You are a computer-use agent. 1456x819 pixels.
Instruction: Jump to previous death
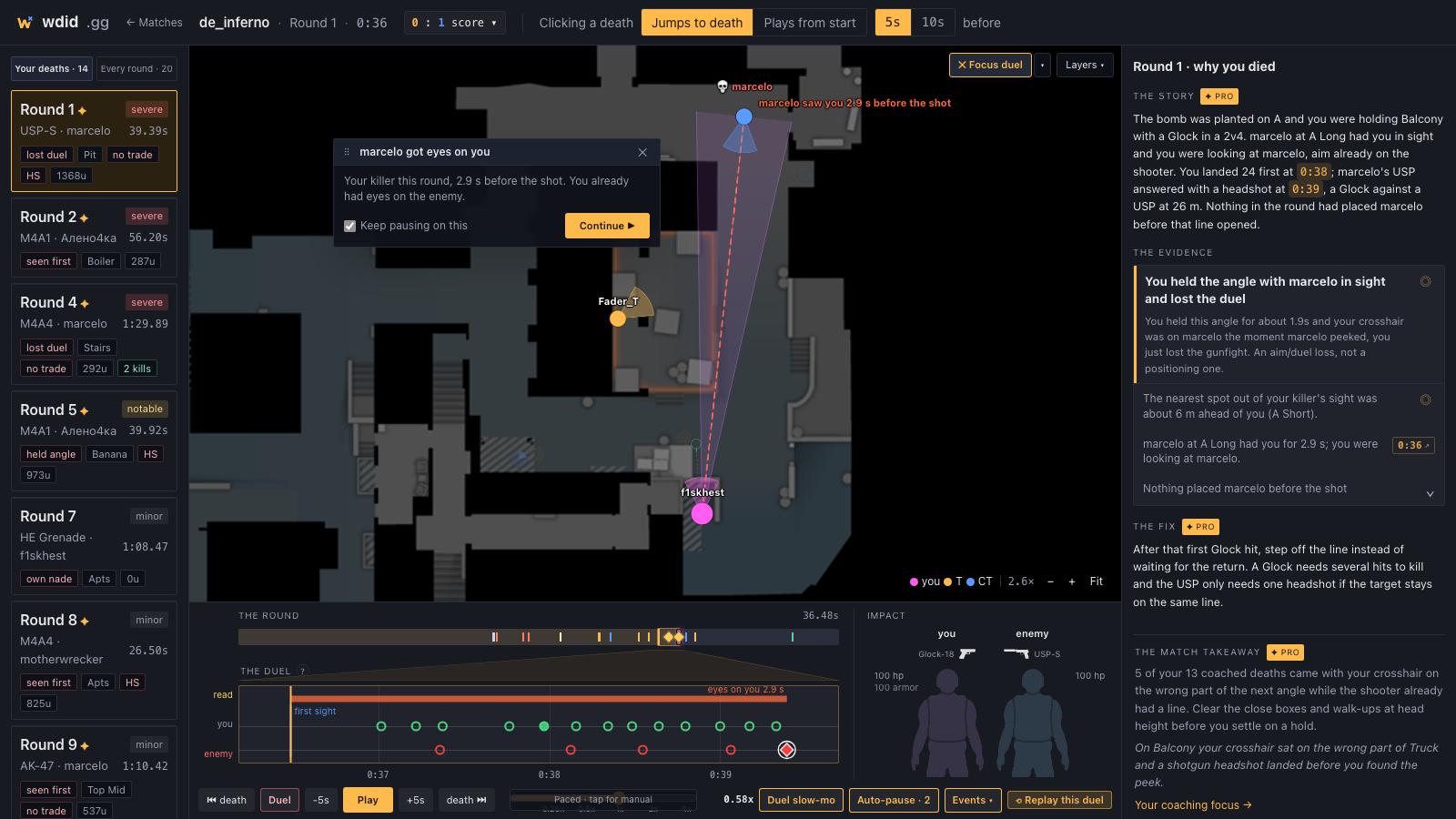[x=227, y=800]
